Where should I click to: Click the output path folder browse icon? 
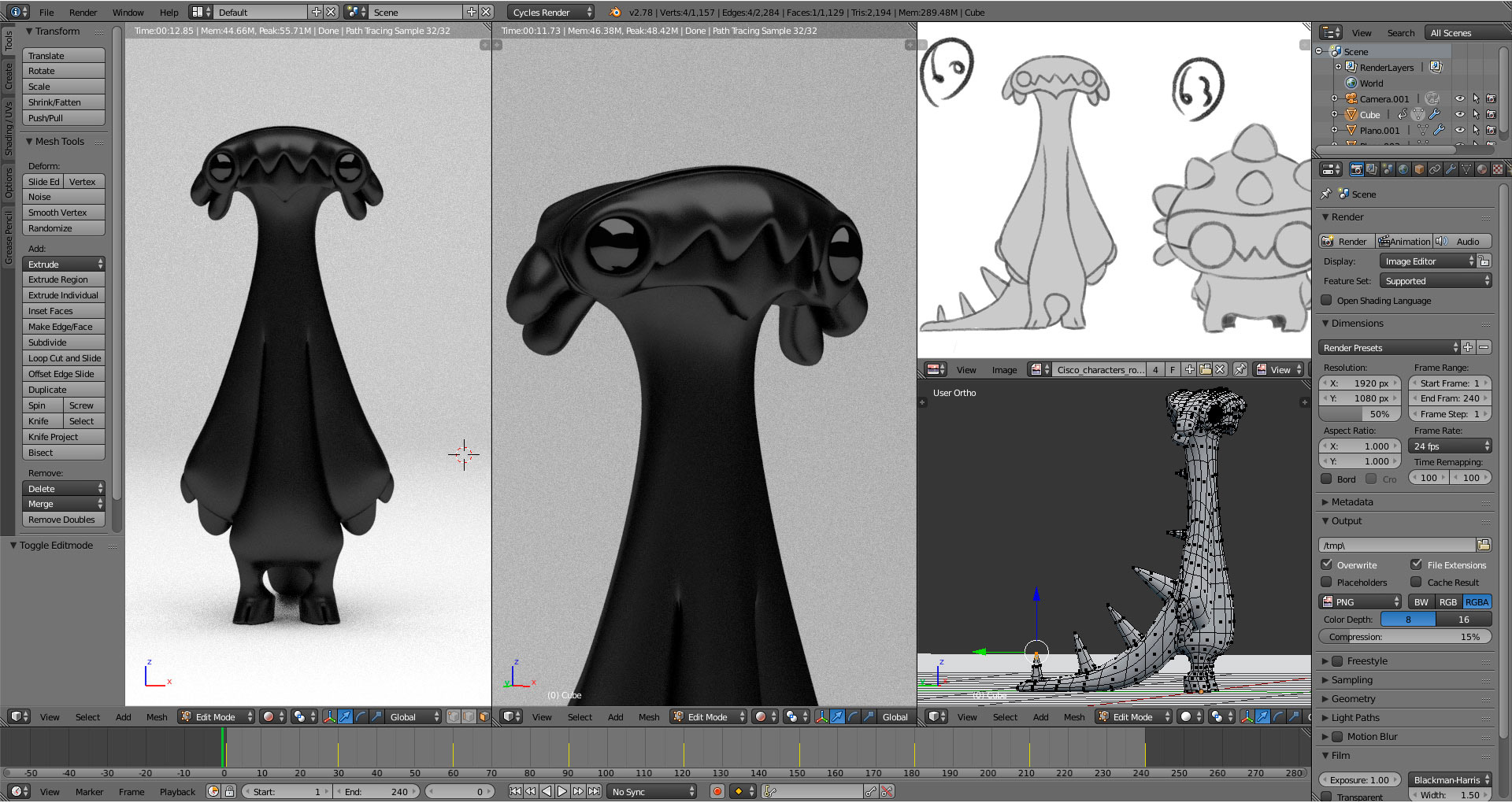pos(1484,545)
